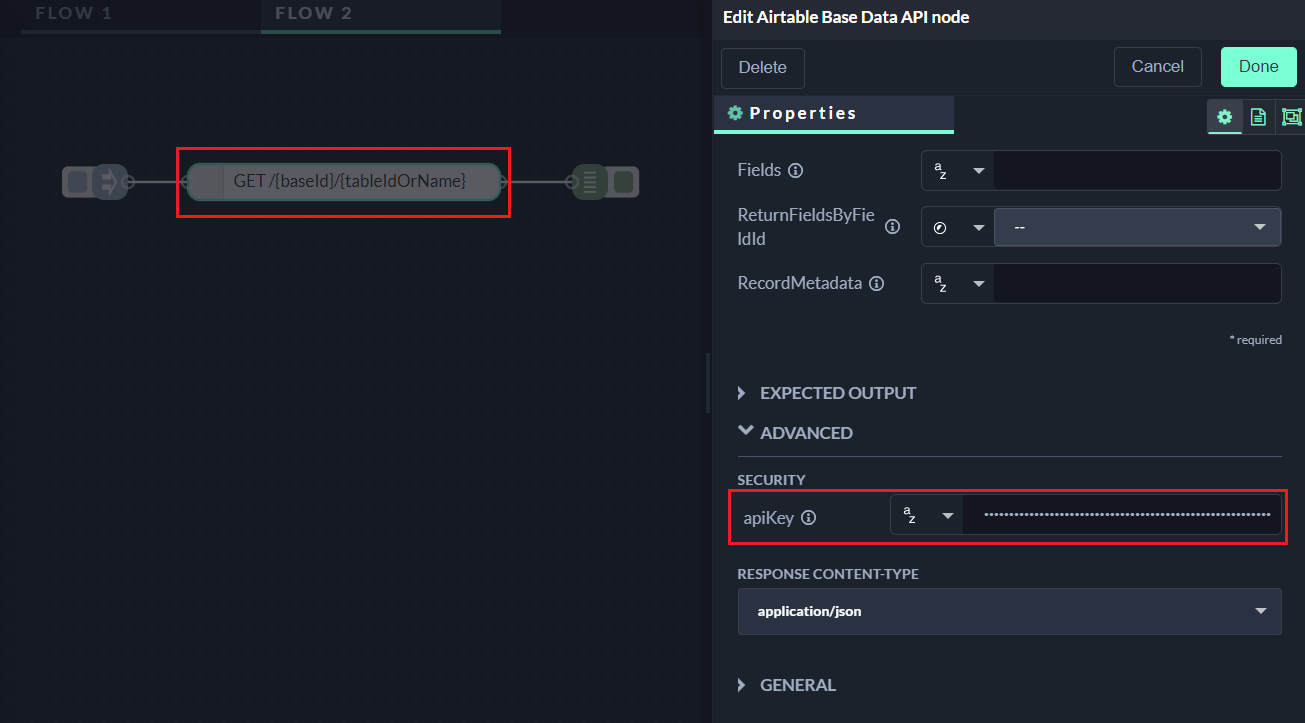Trigger the inject node button
This screenshot has width=1305, height=723.
coord(76,182)
